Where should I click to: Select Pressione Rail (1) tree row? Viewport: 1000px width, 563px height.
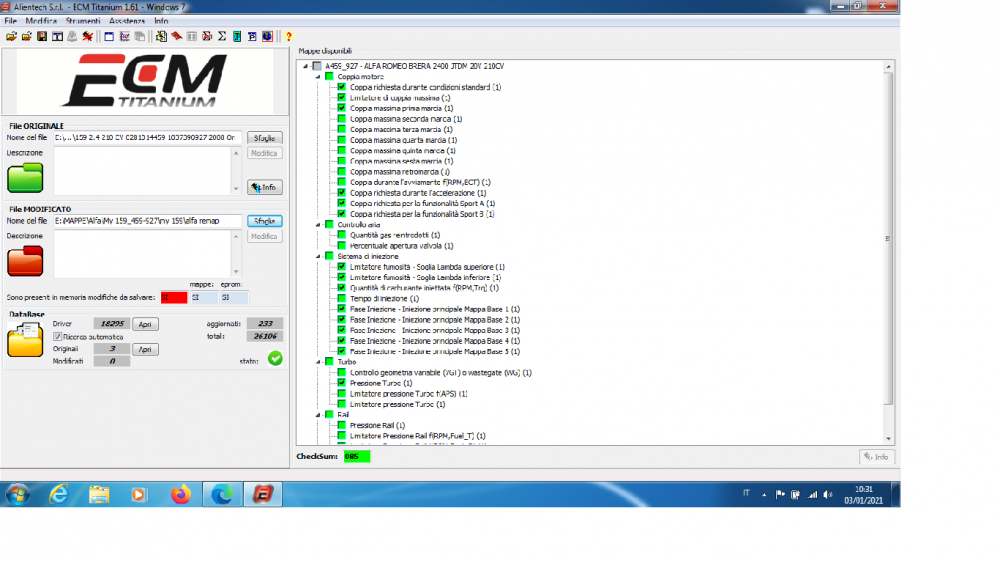click(377, 425)
